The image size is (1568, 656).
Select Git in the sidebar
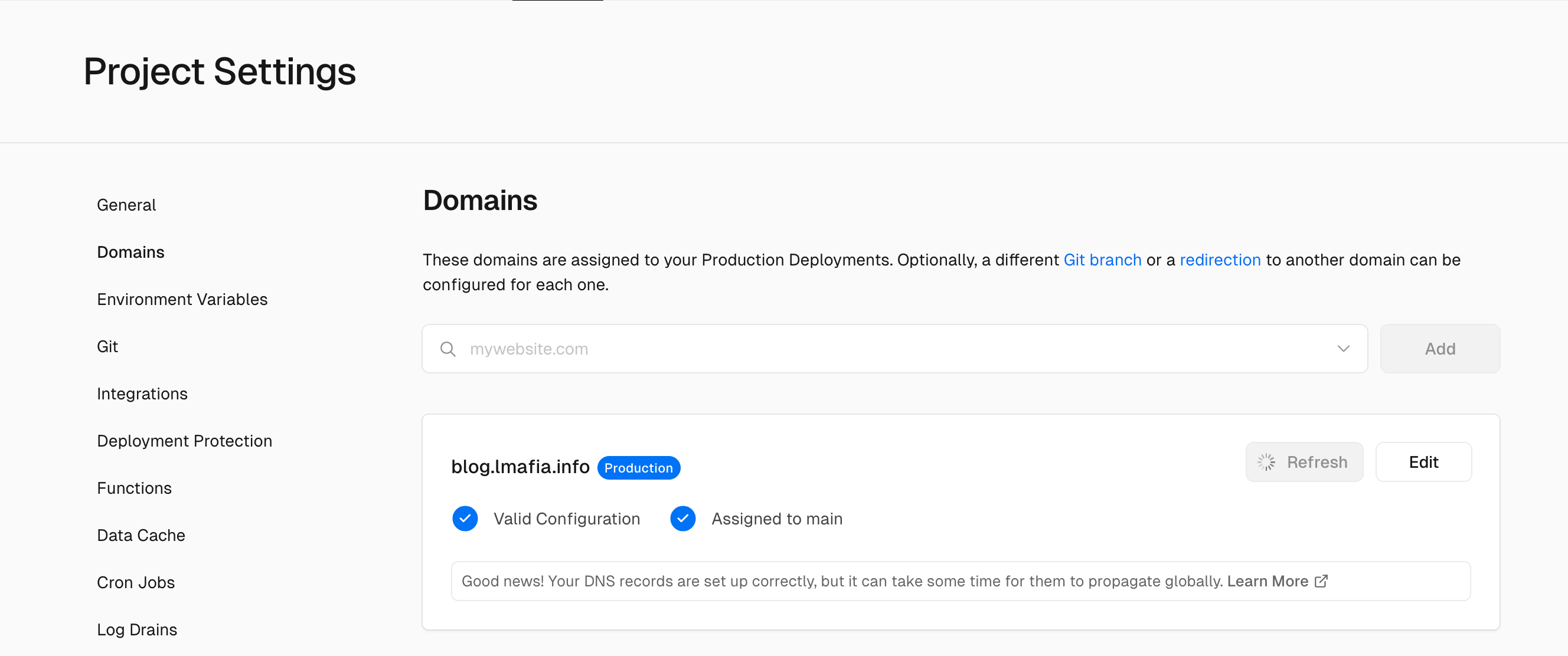click(x=107, y=346)
